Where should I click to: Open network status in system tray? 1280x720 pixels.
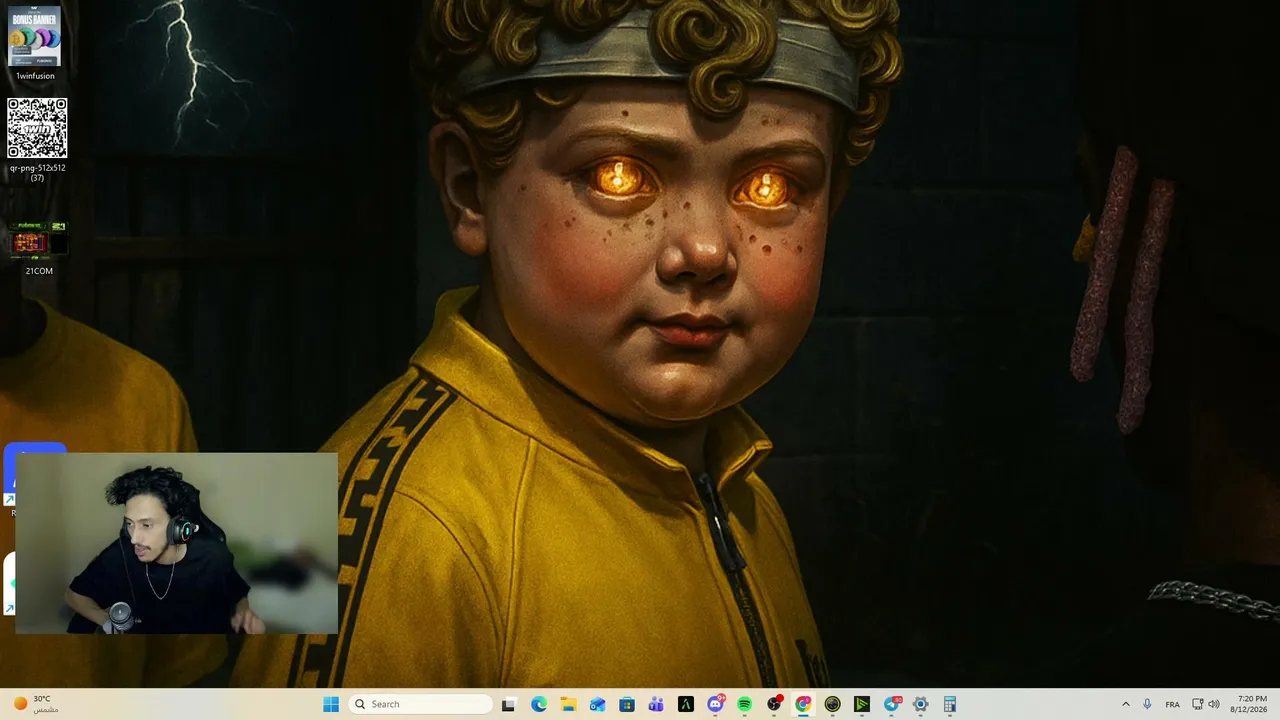click(1198, 704)
